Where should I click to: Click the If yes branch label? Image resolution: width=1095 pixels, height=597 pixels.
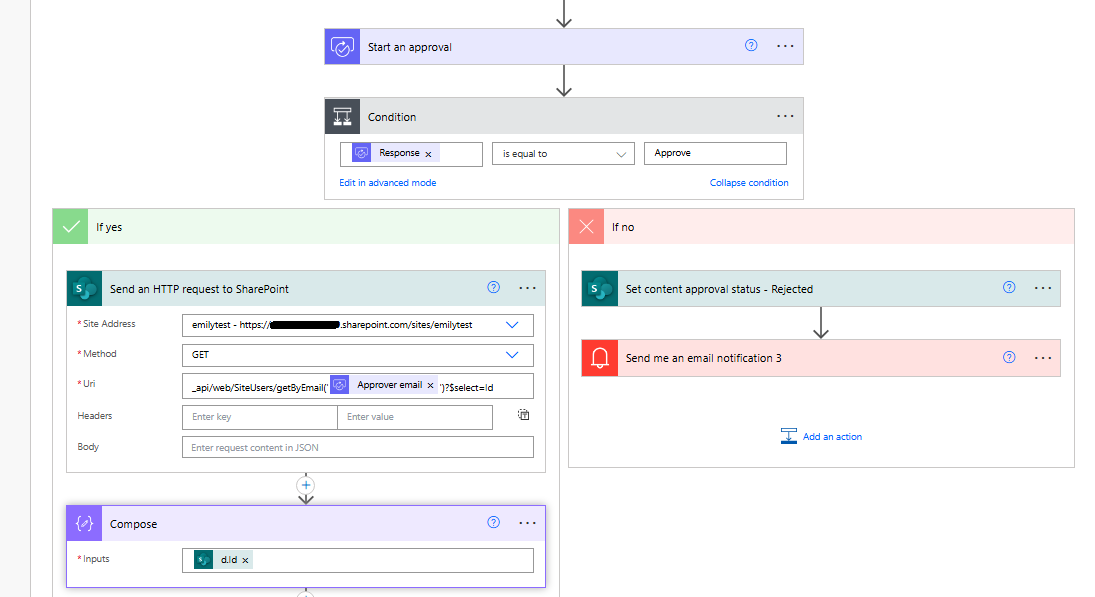tap(109, 227)
